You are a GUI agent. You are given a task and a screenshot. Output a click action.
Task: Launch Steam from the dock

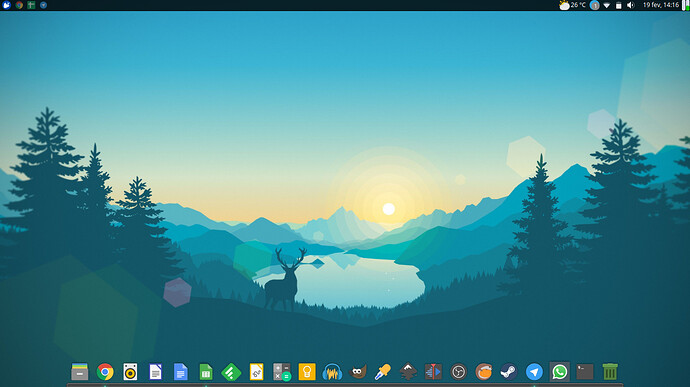[x=509, y=372]
